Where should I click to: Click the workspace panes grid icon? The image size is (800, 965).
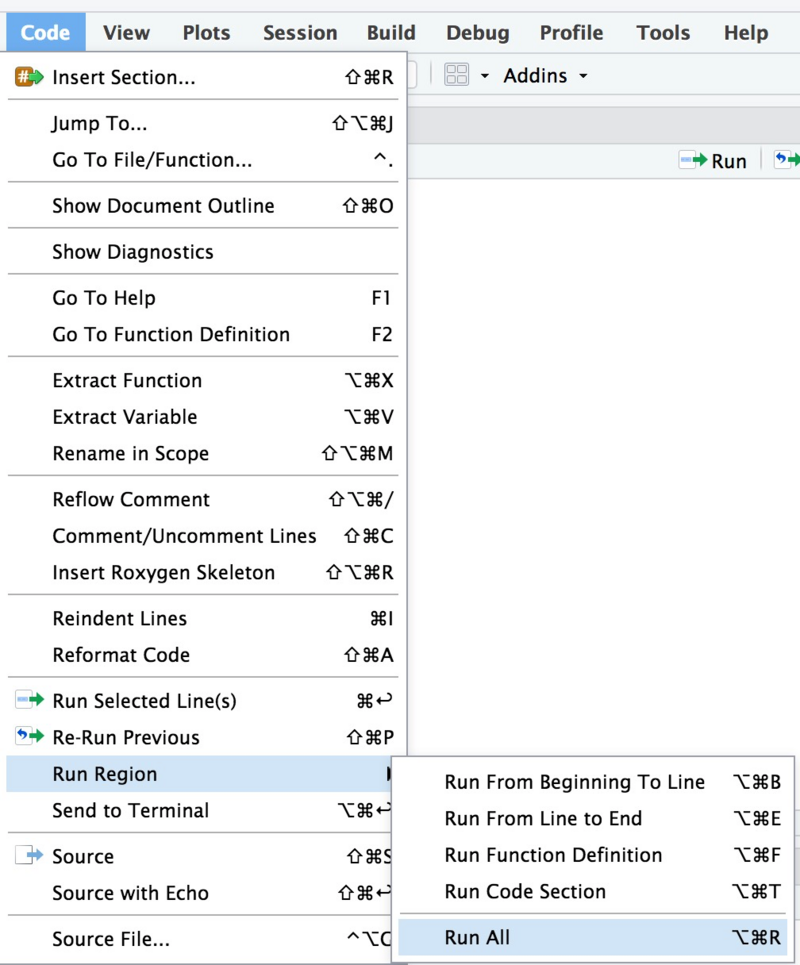(x=456, y=76)
